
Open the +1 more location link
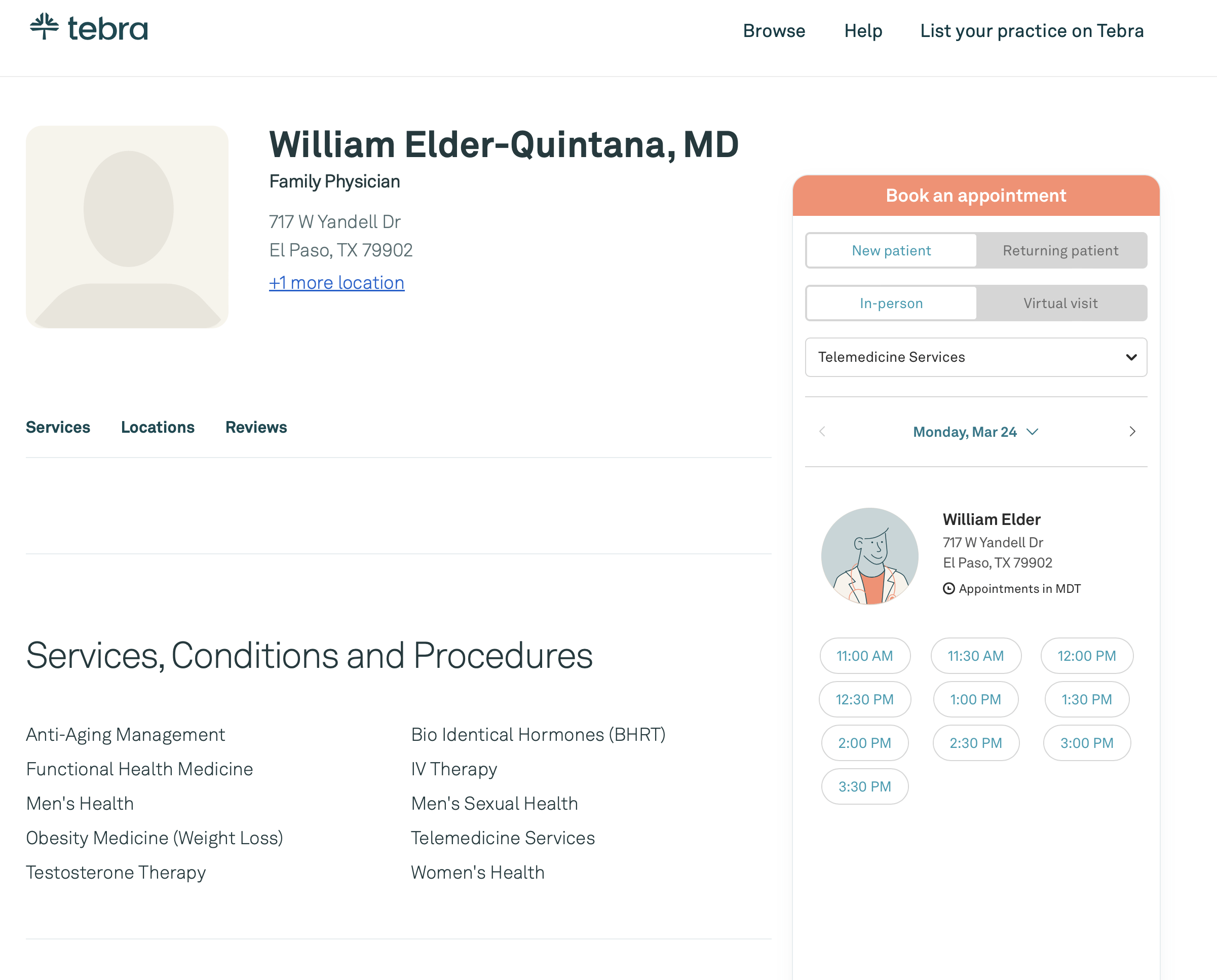click(x=336, y=283)
